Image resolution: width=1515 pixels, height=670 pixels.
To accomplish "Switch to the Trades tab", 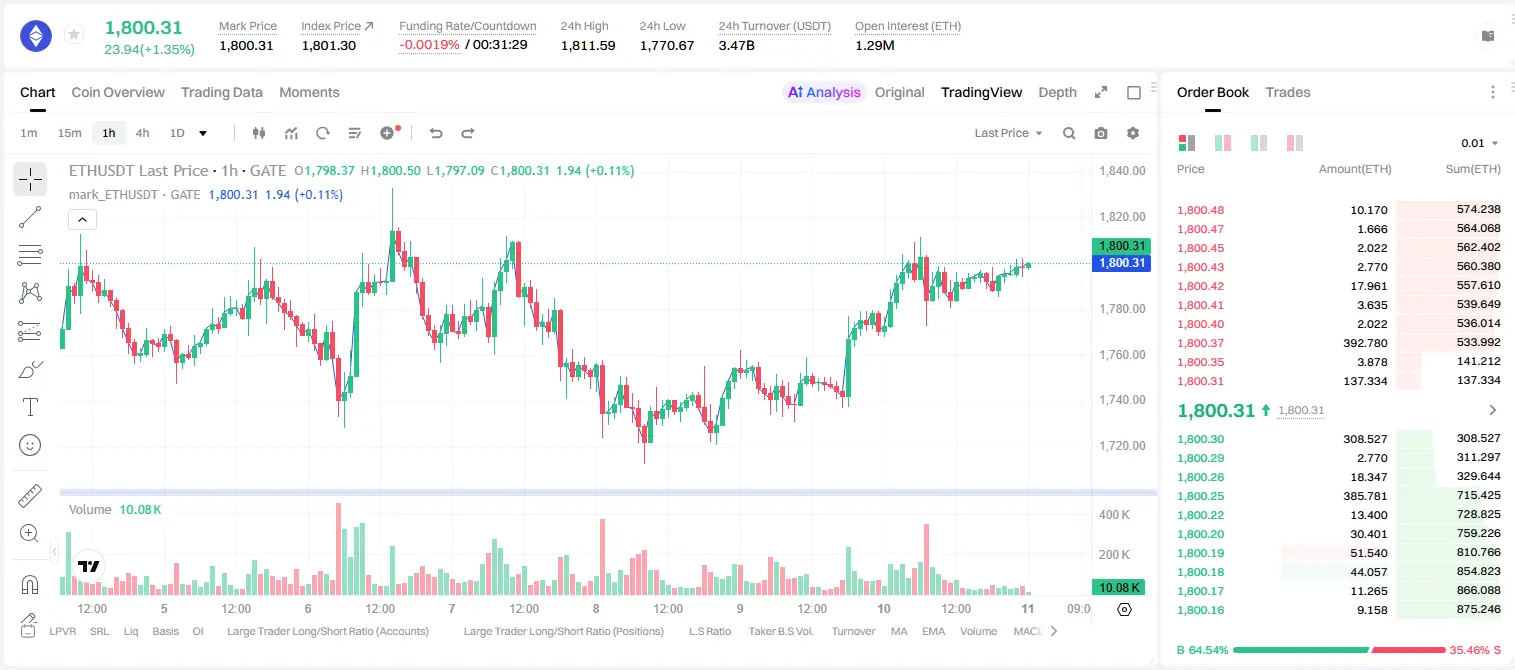I will point(1287,92).
